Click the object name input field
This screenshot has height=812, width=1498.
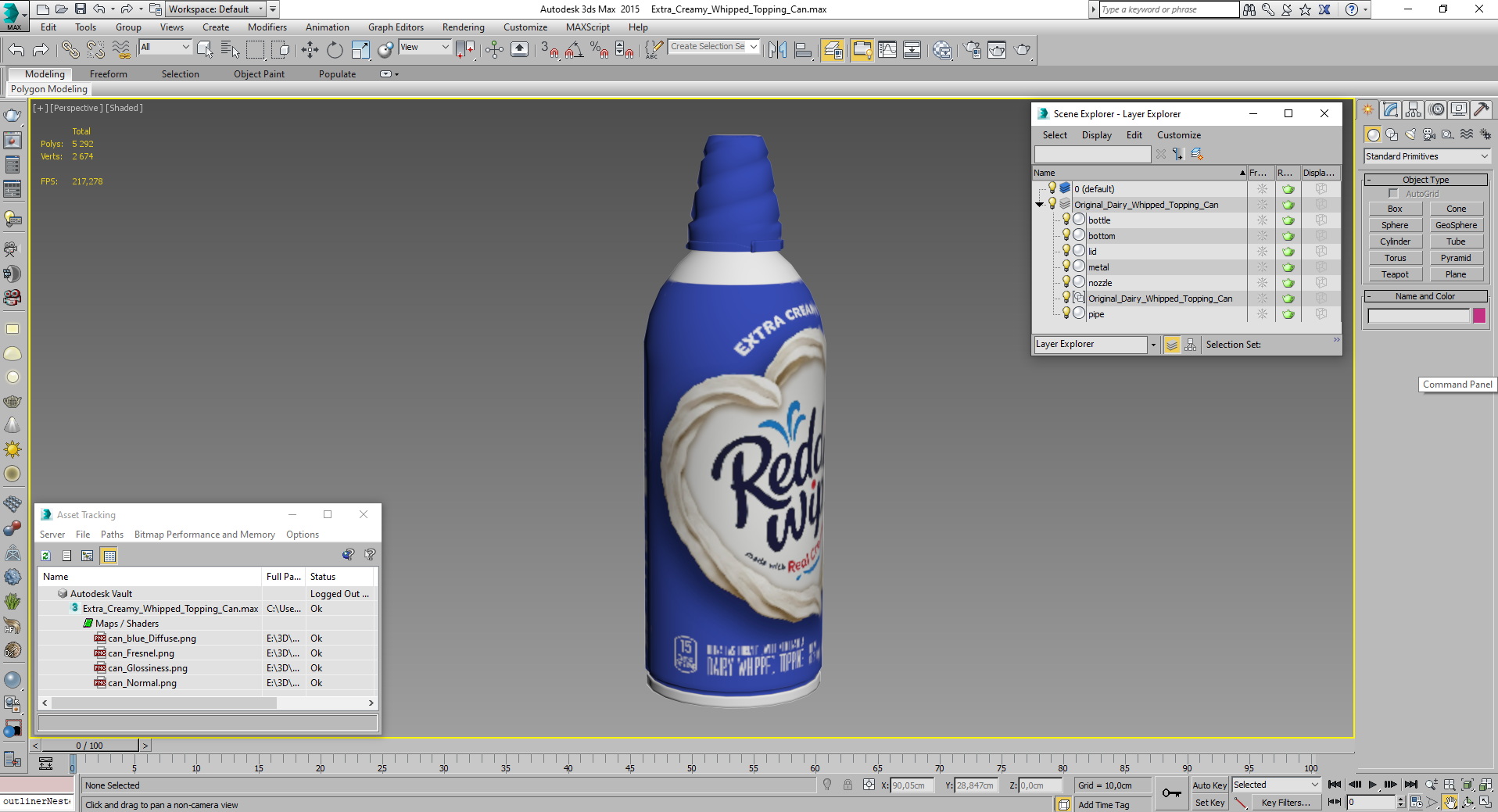click(1418, 316)
